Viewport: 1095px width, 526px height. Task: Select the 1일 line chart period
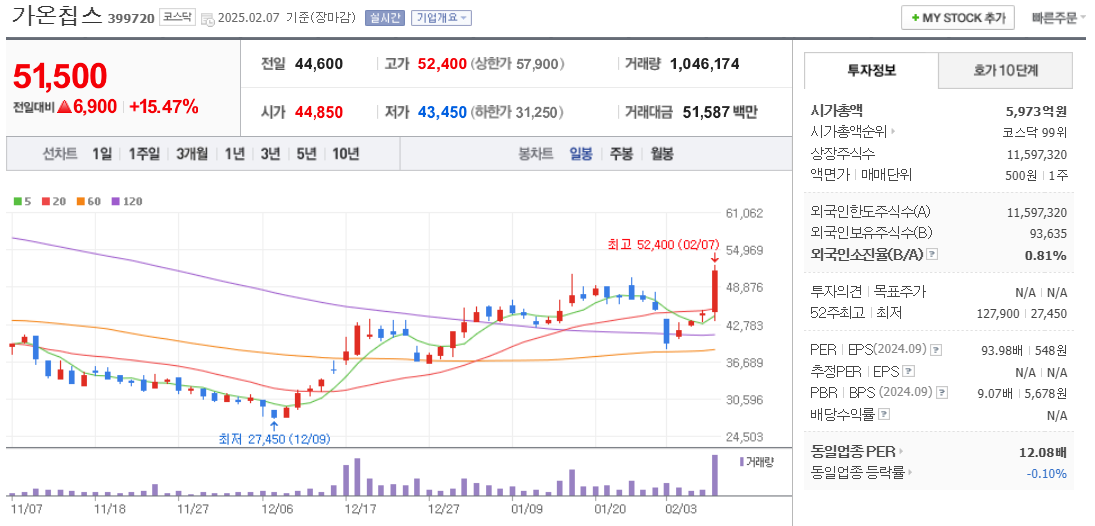coord(101,154)
